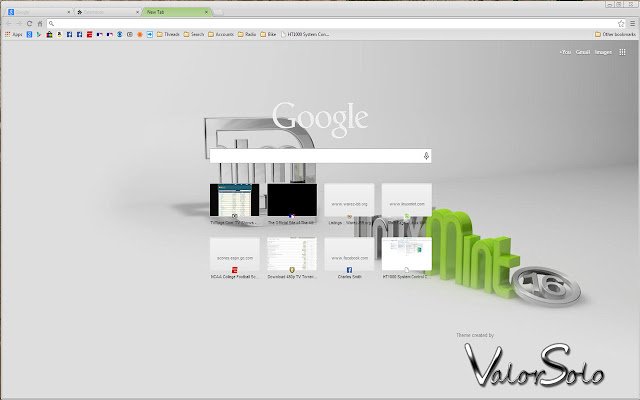The image size is (640, 400).
Task: Close the New Tab tab
Action: pos(206,12)
